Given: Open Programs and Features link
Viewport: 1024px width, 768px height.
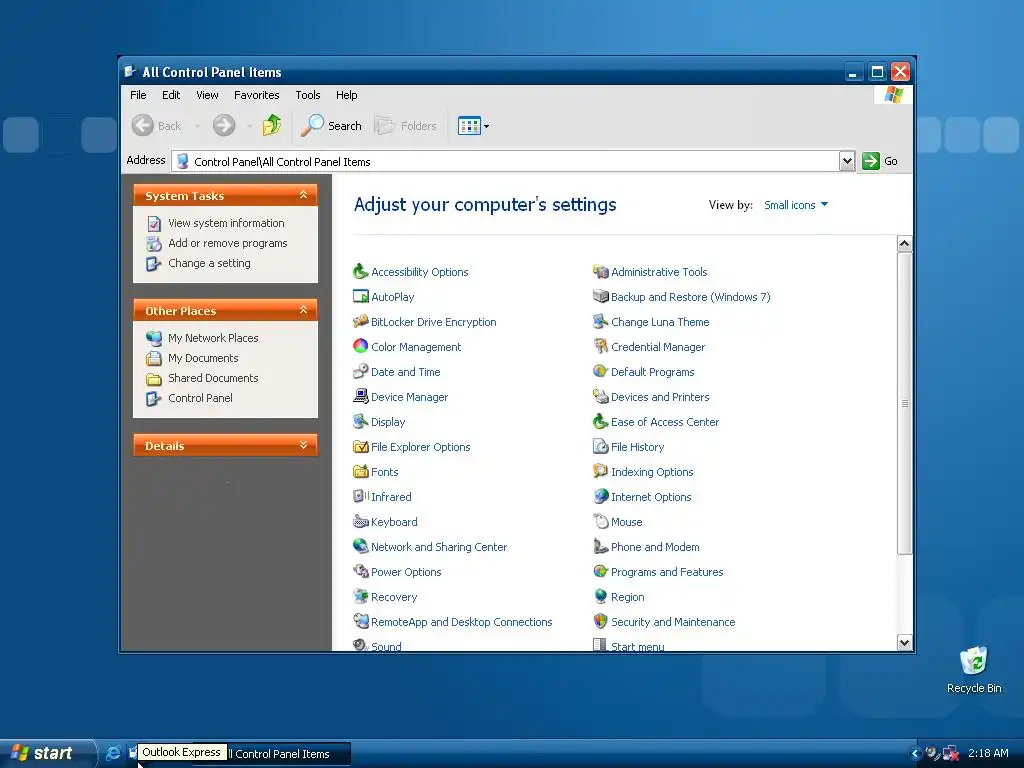Looking at the screenshot, I should pos(667,571).
